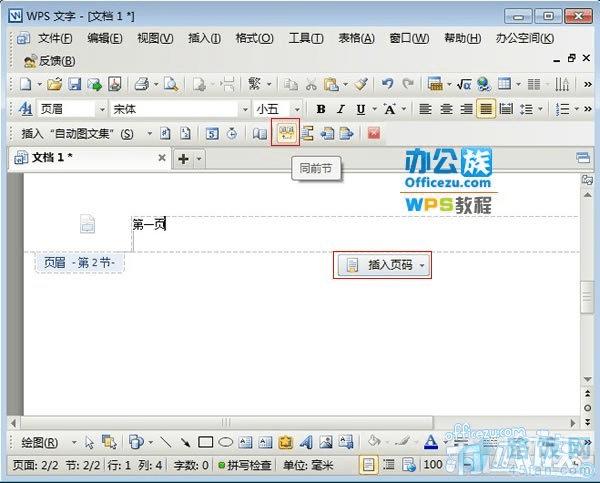
Task: Create a new blank document
Action: click(26, 84)
